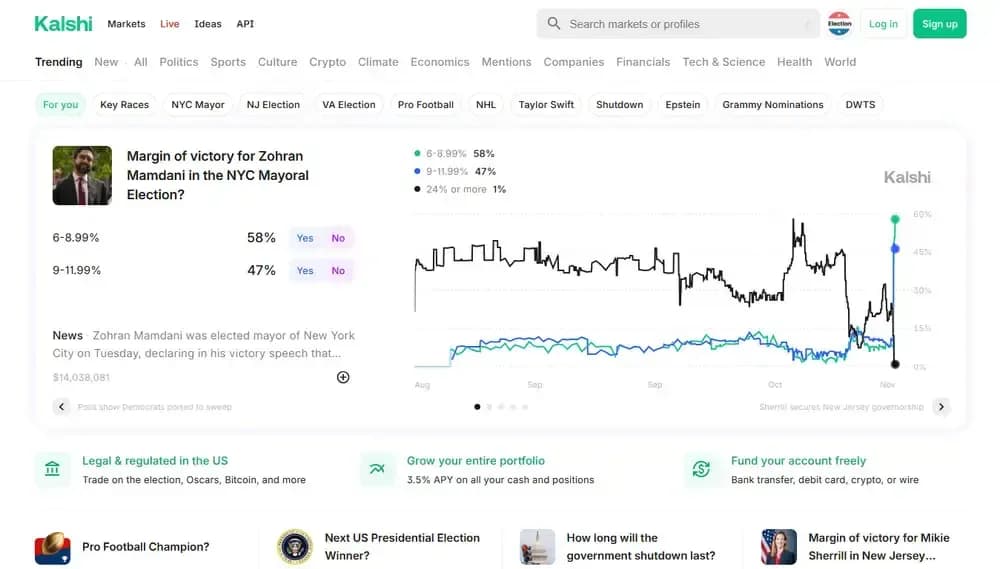Go to the previous featured market arrow
This screenshot has height=569, width=1000.
(61, 406)
